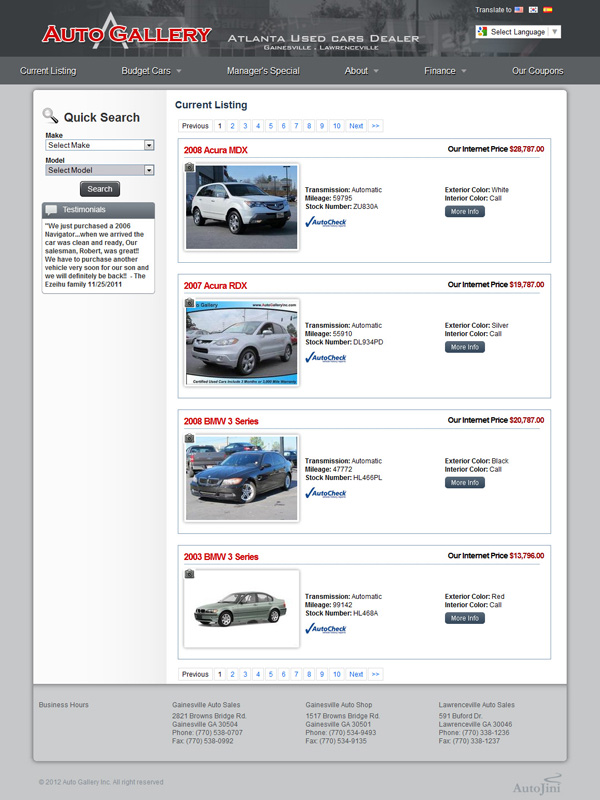Click the US flag translate icon
The image size is (600, 800).
tap(519, 10)
